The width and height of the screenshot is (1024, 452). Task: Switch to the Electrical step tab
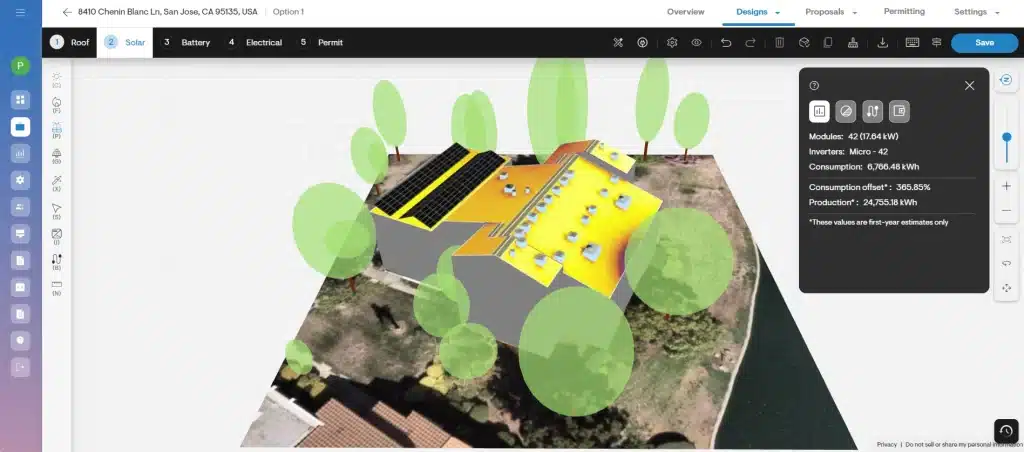tap(255, 43)
